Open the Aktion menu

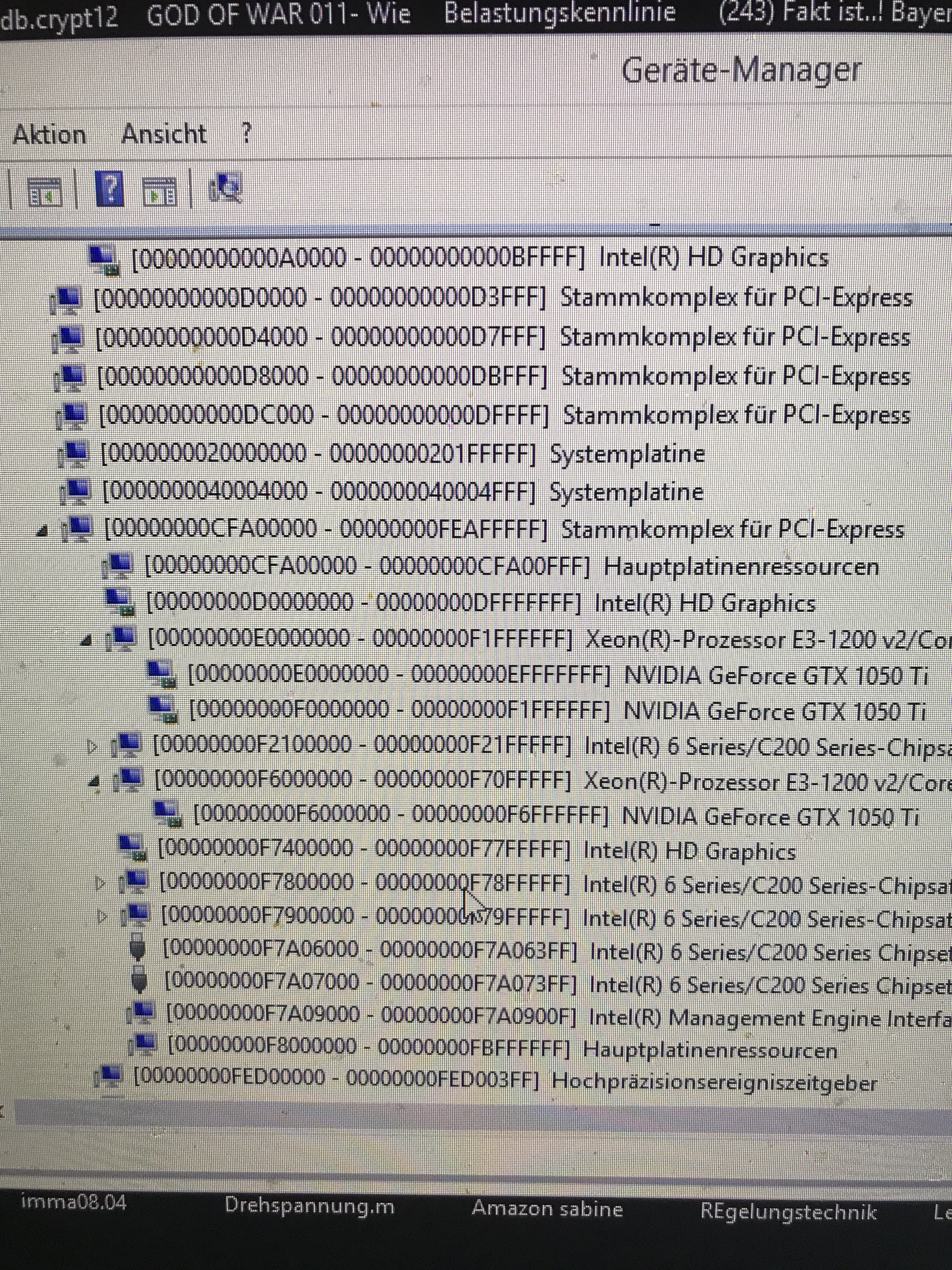(49, 135)
